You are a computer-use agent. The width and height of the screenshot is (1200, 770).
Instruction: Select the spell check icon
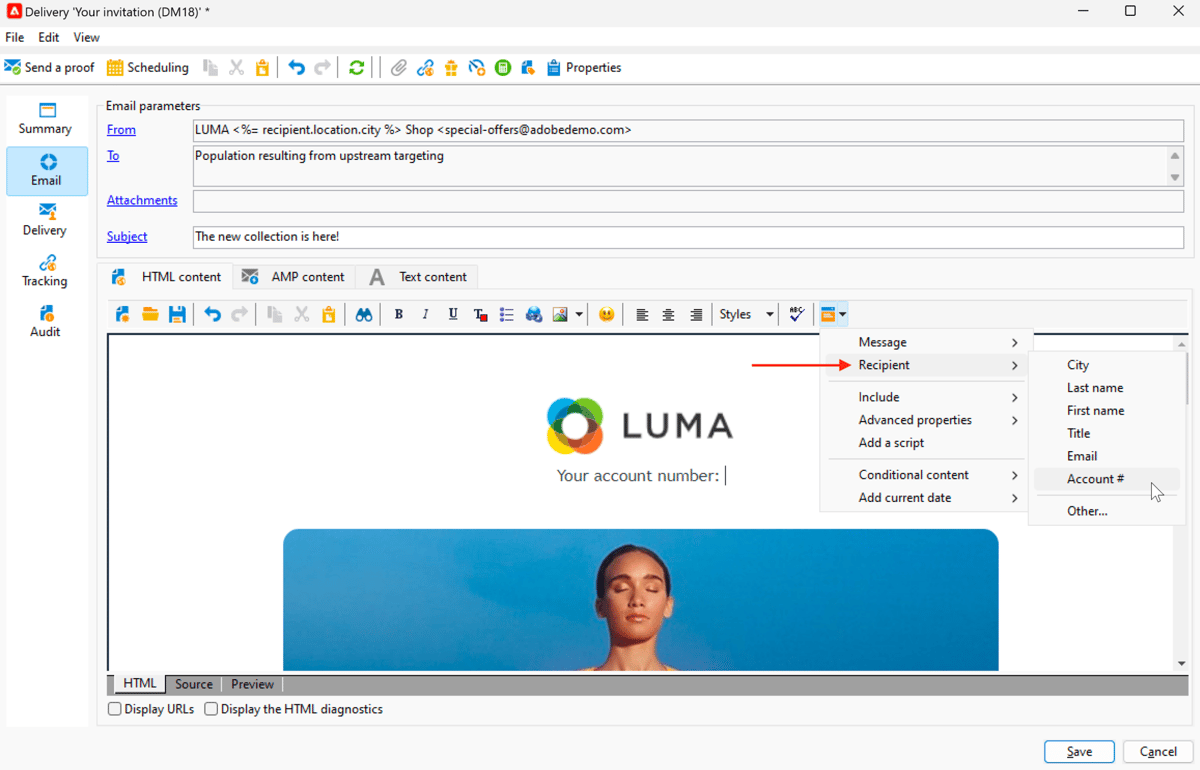pyautogui.click(x=796, y=314)
